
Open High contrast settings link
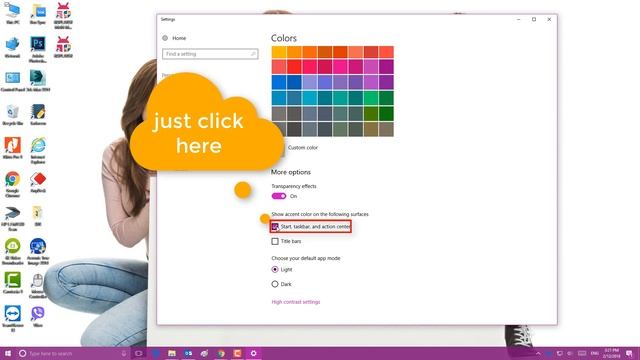point(296,302)
